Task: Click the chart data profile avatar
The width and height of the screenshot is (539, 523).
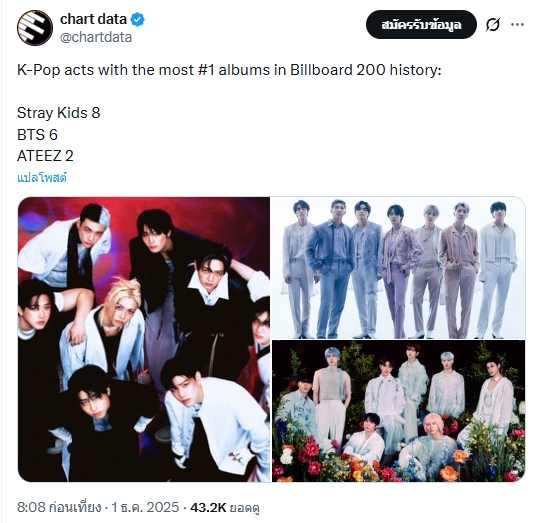Action: [x=35, y=28]
